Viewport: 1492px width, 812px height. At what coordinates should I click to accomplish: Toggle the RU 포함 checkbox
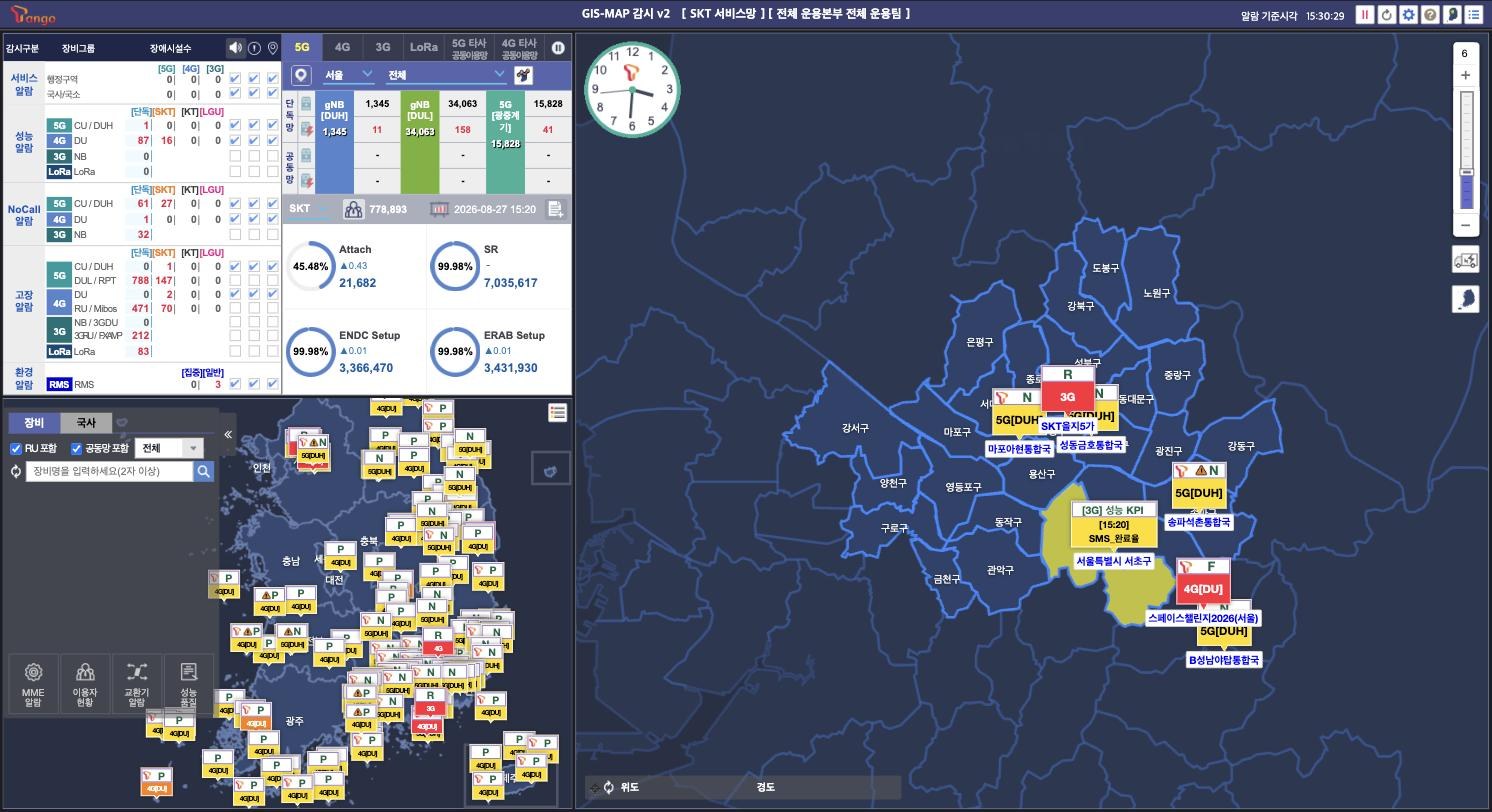pyautogui.click(x=16, y=448)
